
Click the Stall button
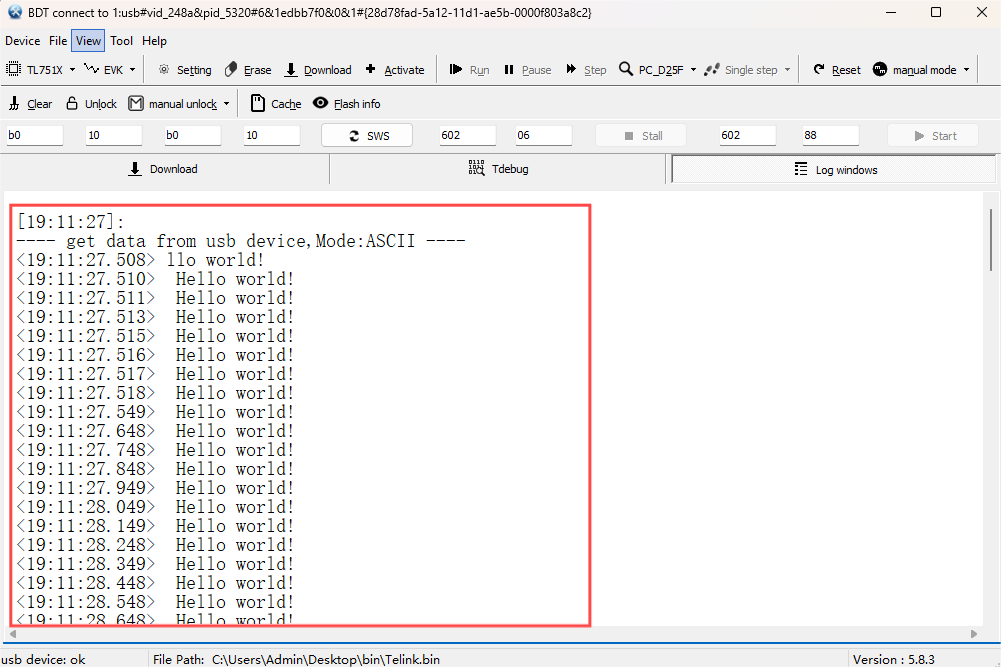click(x=641, y=135)
